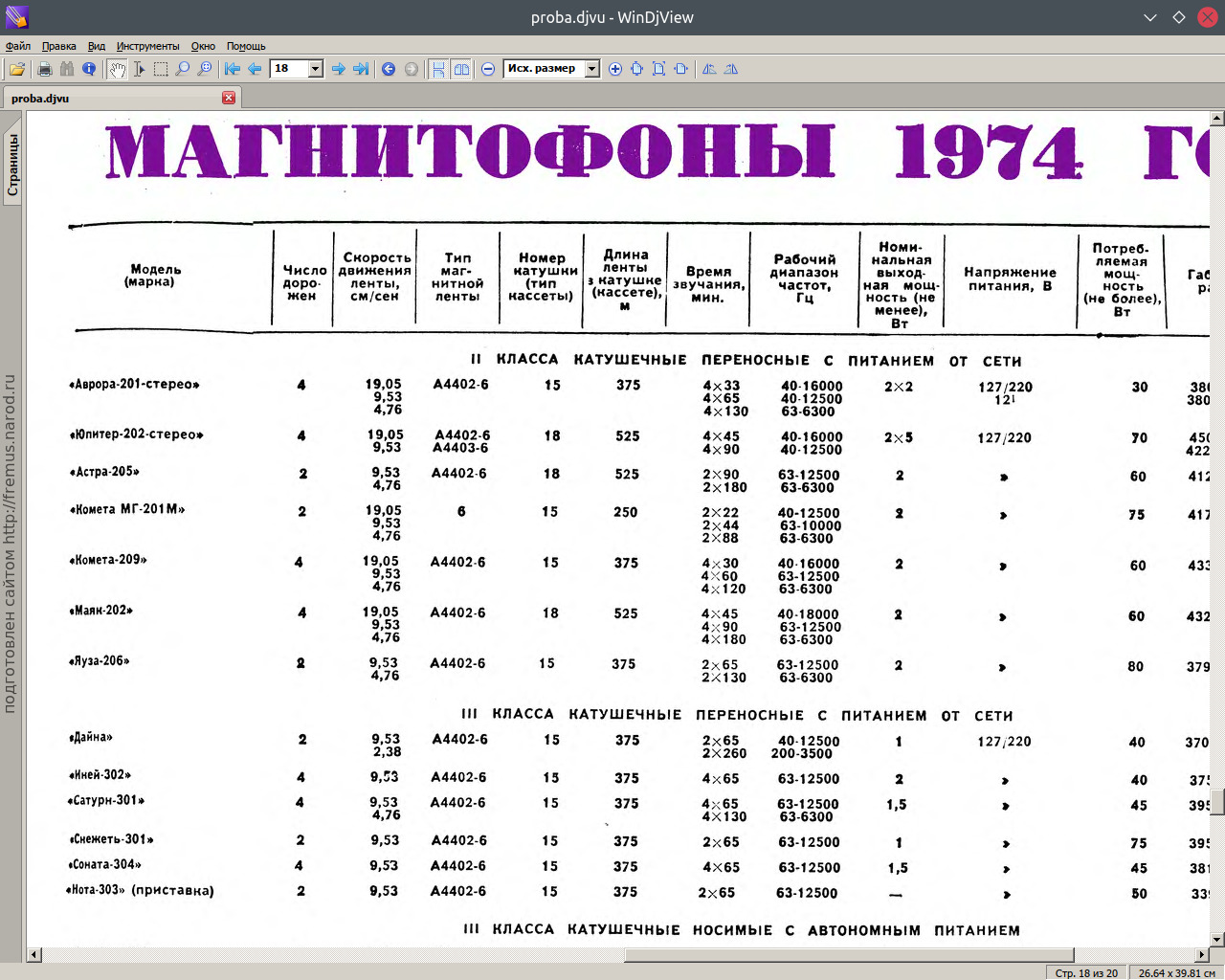The width and height of the screenshot is (1225, 980).
Task: Click the vertical scrollbar down arrow
Action: click(1217, 940)
